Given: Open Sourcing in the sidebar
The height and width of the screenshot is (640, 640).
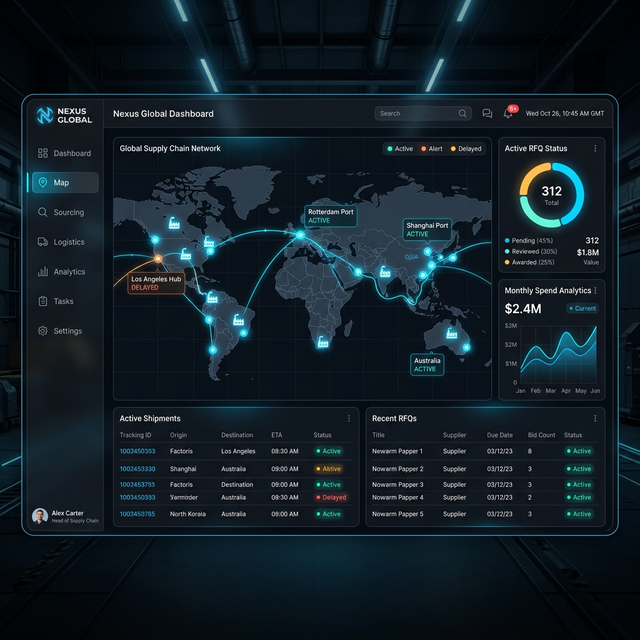Looking at the screenshot, I should (64, 212).
